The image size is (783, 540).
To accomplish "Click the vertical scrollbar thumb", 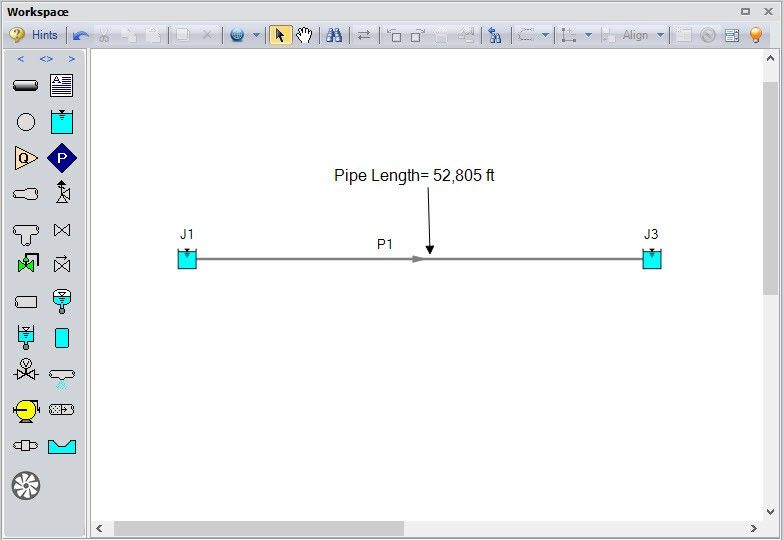I will point(771,188).
